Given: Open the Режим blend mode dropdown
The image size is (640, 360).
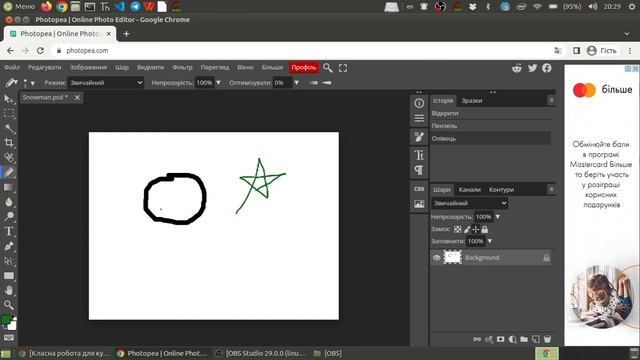Looking at the screenshot, I should tap(105, 82).
